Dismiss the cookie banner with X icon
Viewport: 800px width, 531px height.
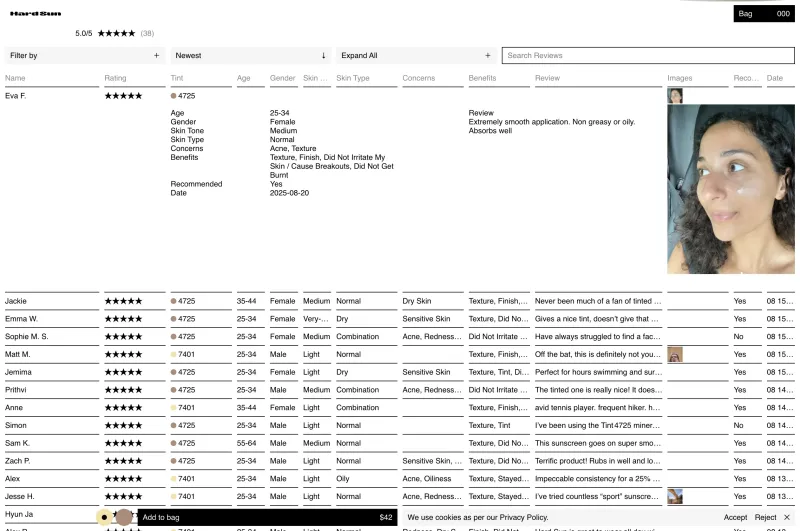(787, 517)
